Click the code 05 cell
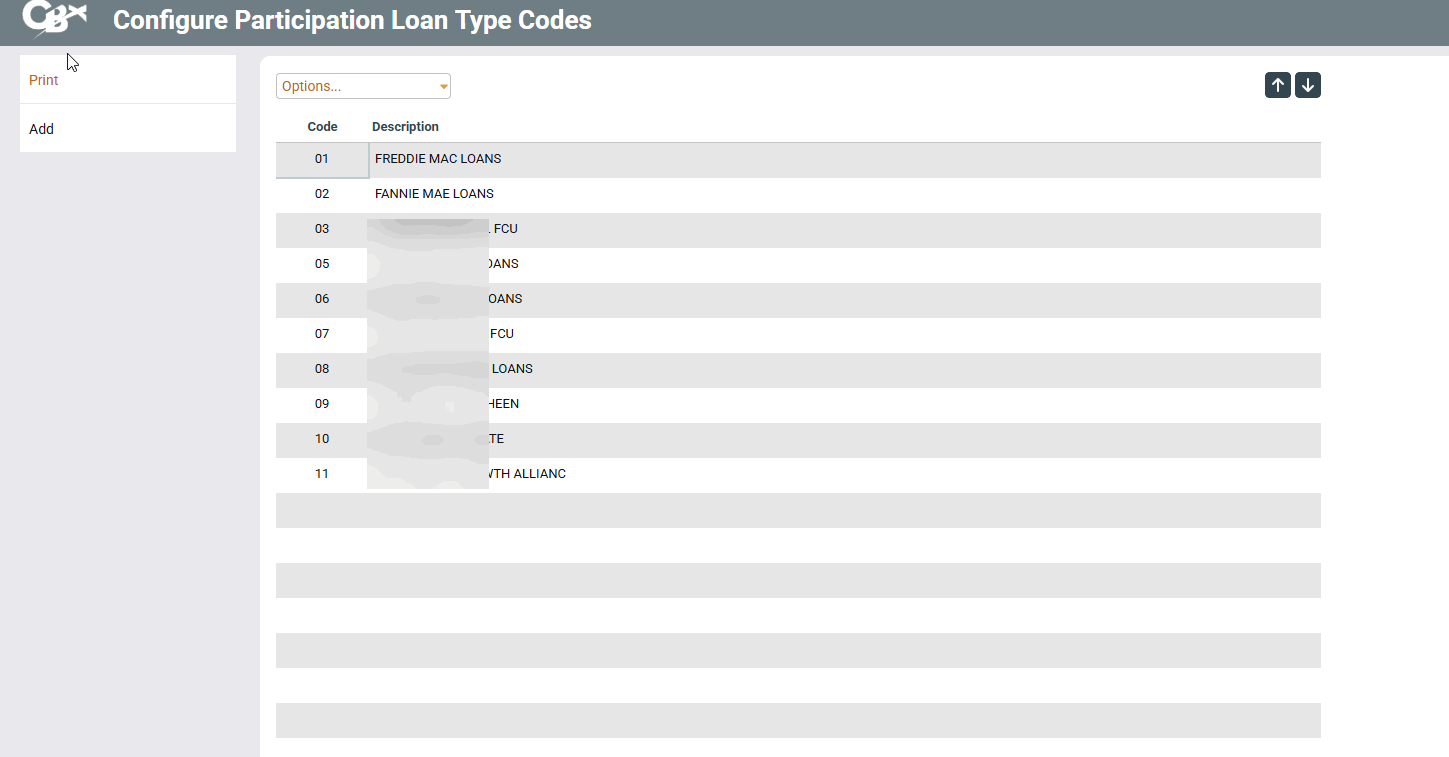The image size is (1449, 757). tap(322, 264)
